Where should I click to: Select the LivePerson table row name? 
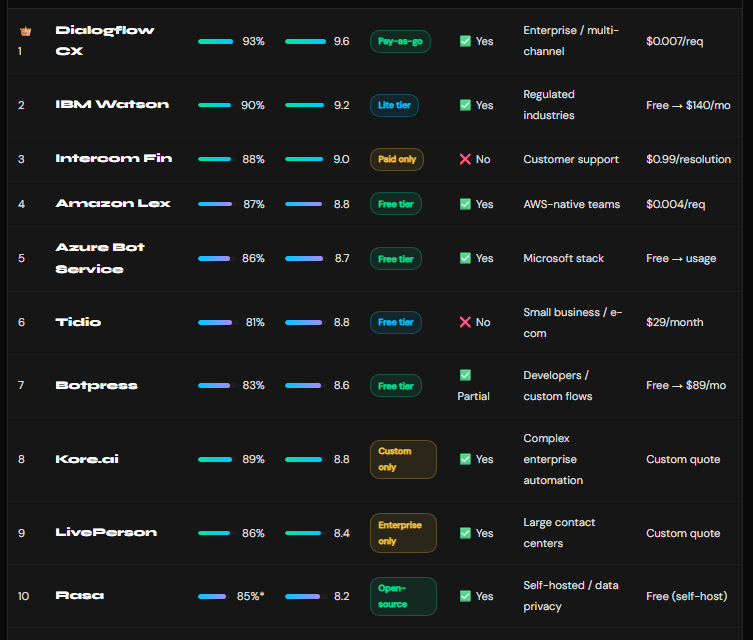coord(106,533)
